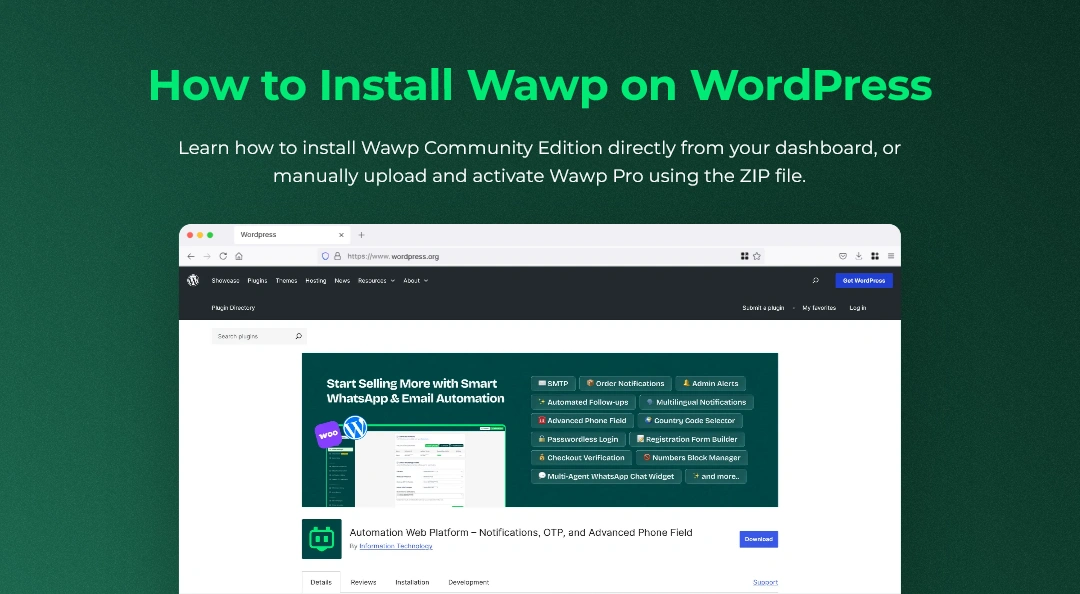Click the Advanced Phone Field tag
The width and height of the screenshot is (1080, 594).
point(582,420)
